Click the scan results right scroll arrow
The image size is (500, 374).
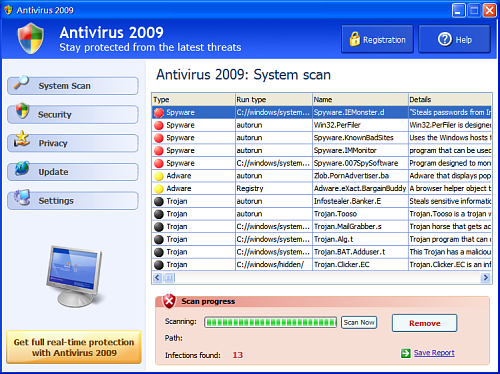(x=486, y=277)
